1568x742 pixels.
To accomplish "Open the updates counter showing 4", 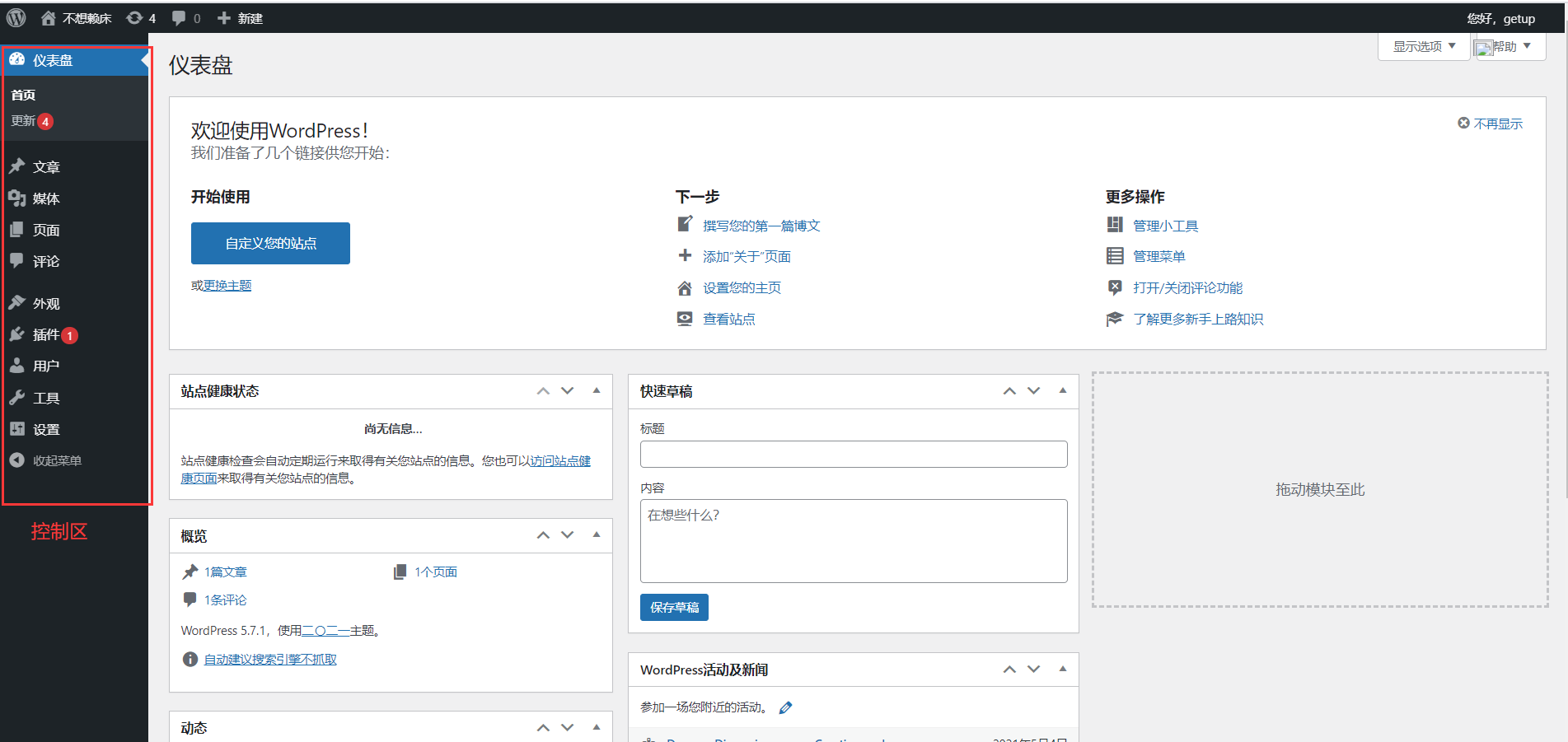I will 141,18.
